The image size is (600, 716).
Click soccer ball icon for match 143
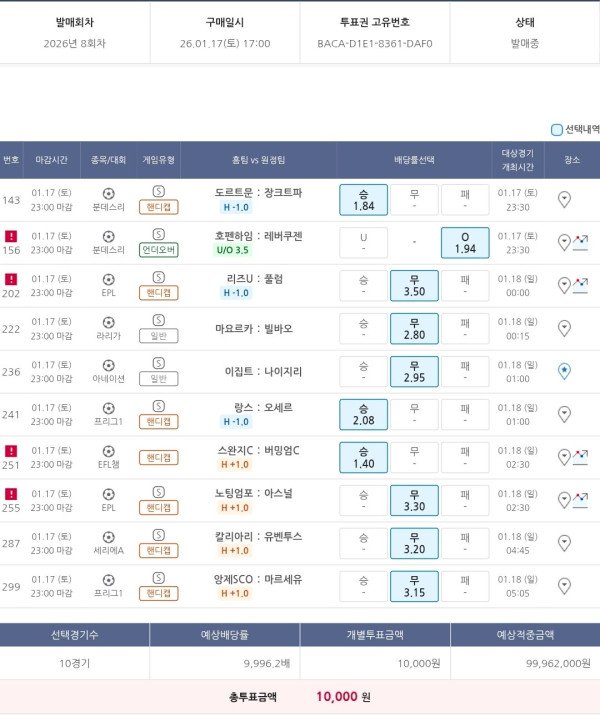[109, 194]
